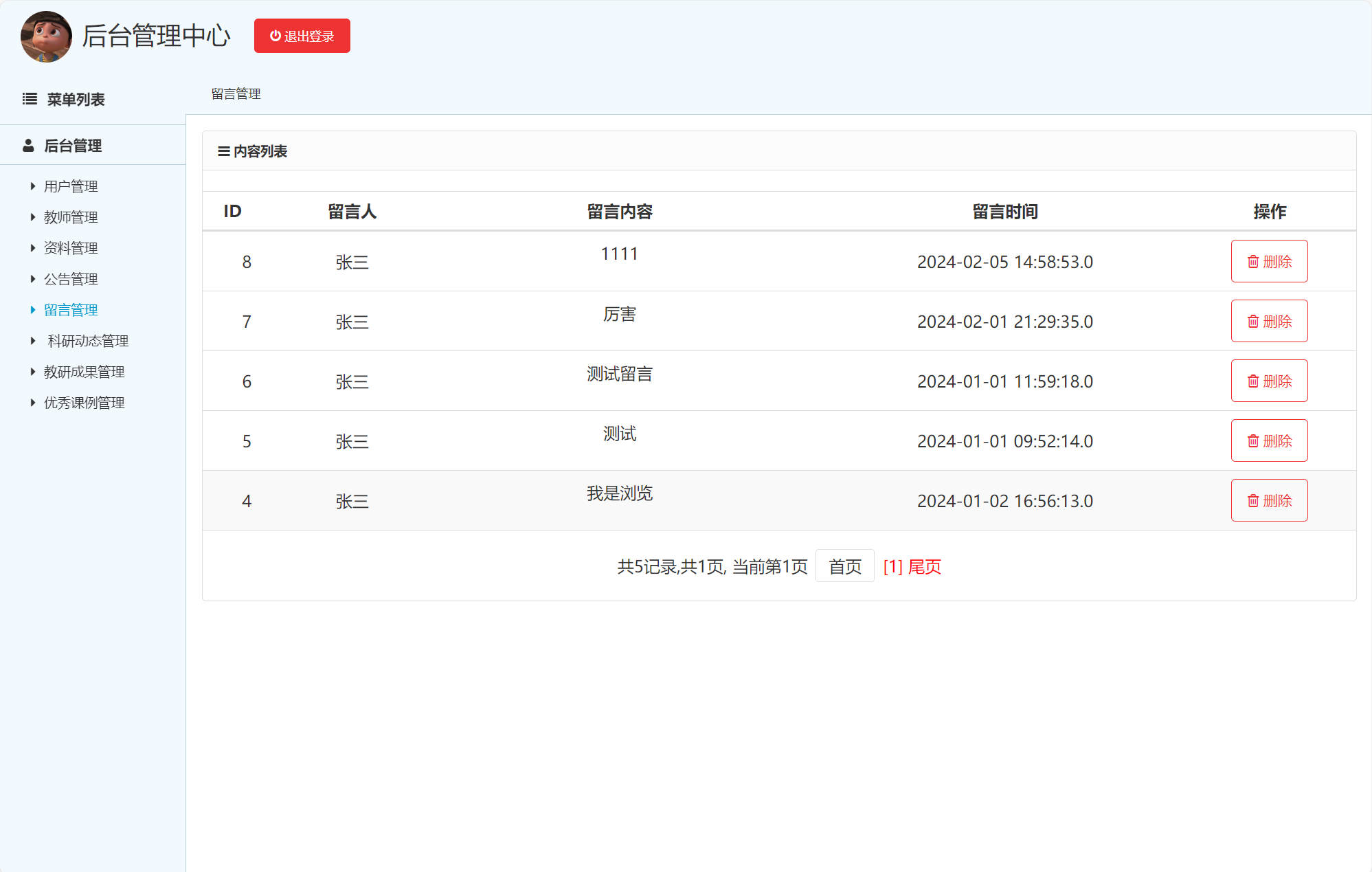Select 优秀课例管理 in sidebar
Screen dimensions: 1372x872
pos(84,403)
